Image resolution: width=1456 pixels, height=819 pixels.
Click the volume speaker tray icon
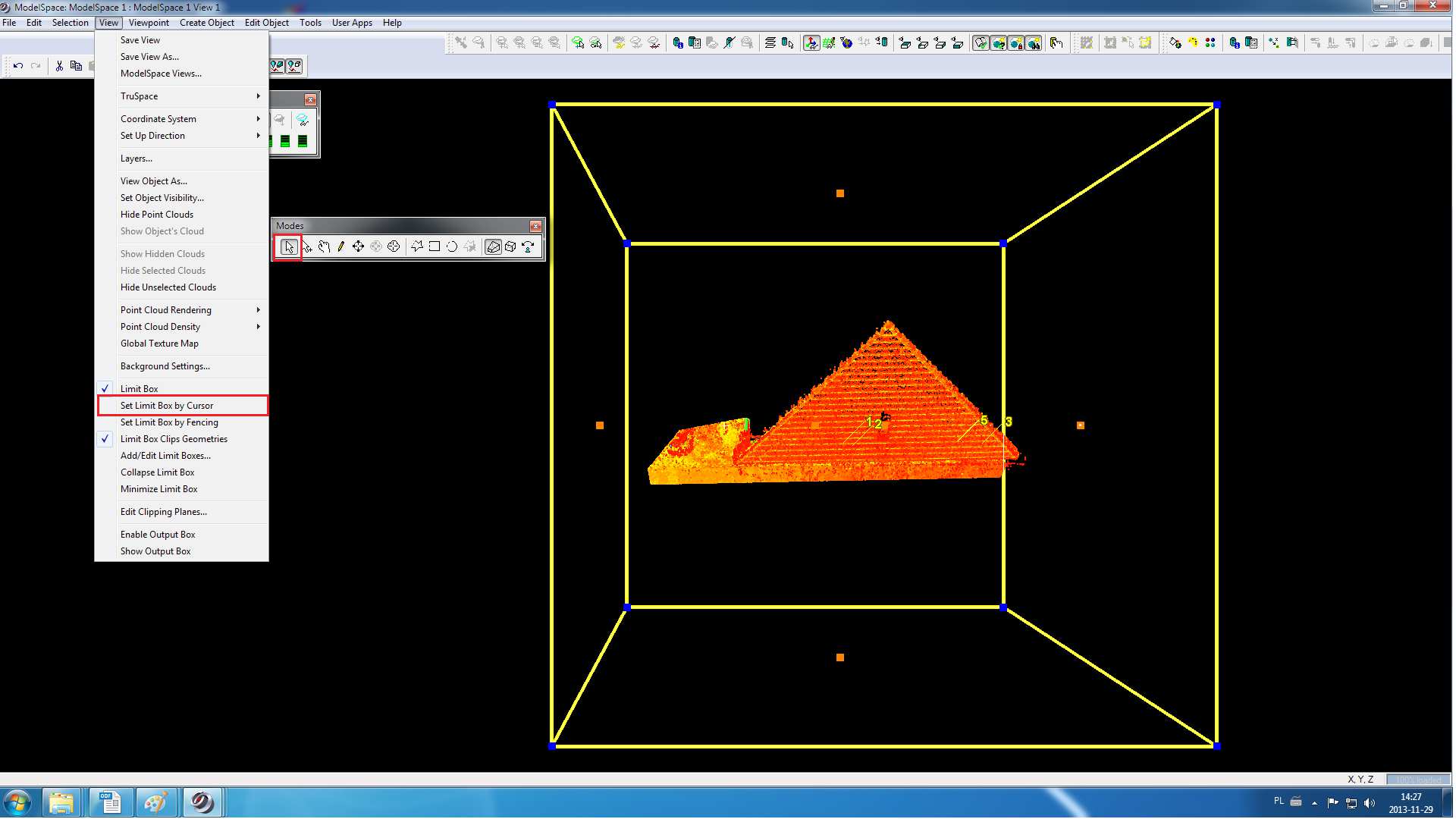[x=1369, y=802]
